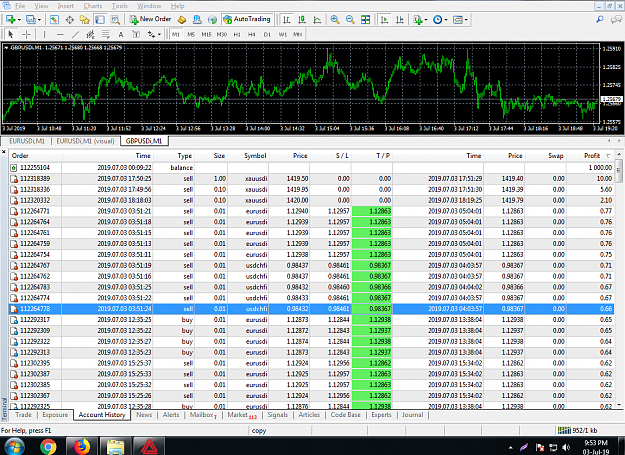Sort by the Symbol column header

[255, 156]
